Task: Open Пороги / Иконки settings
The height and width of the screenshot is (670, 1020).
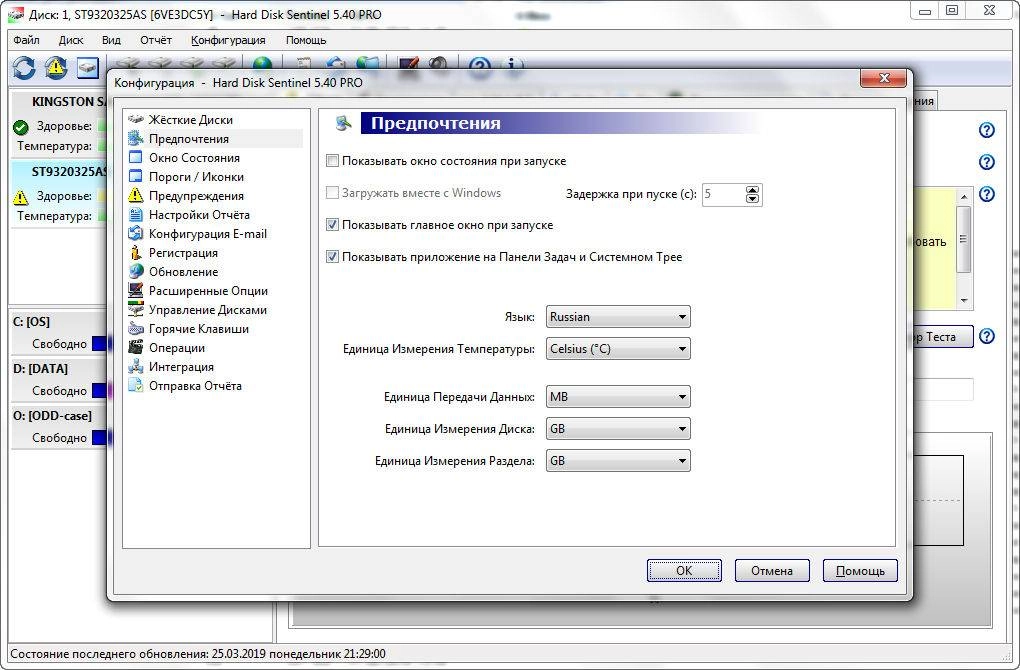Action: pyautogui.click(x=196, y=176)
